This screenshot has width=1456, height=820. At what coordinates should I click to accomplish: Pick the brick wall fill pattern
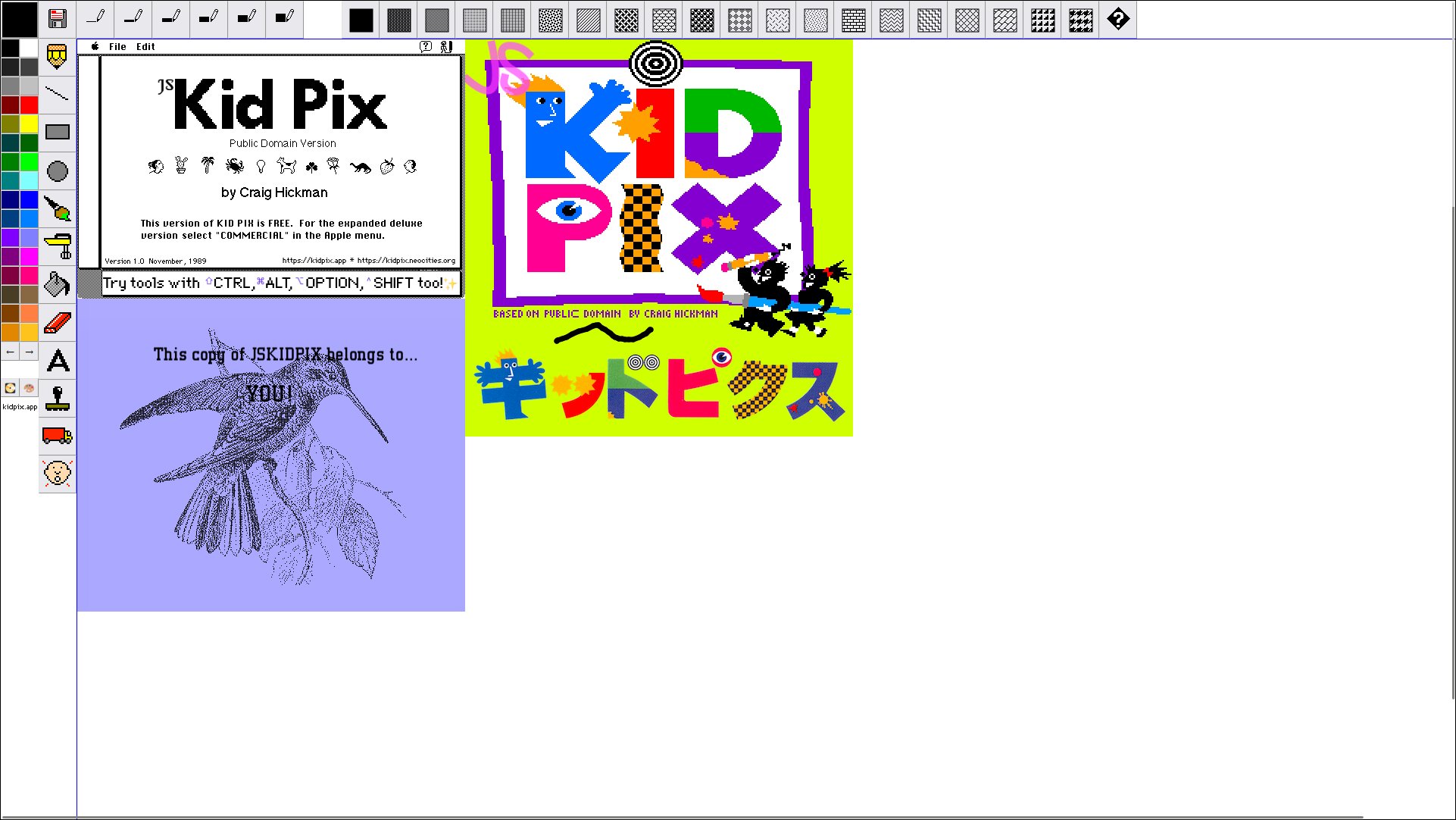click(854, 20)
